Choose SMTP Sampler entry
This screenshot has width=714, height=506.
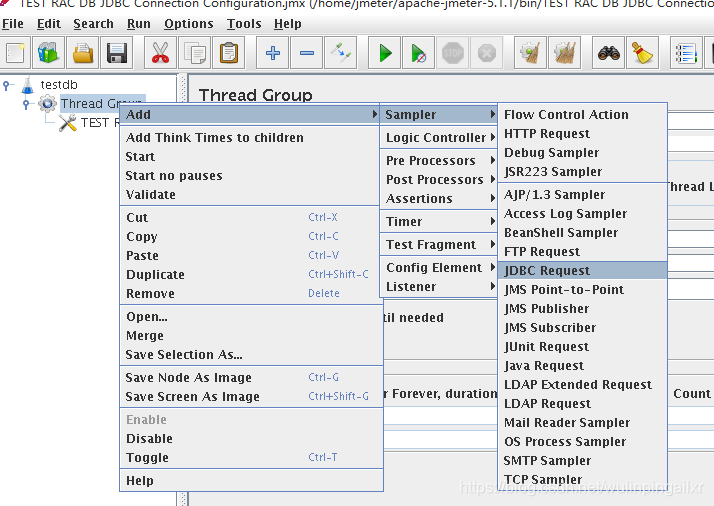coord(583,461)
